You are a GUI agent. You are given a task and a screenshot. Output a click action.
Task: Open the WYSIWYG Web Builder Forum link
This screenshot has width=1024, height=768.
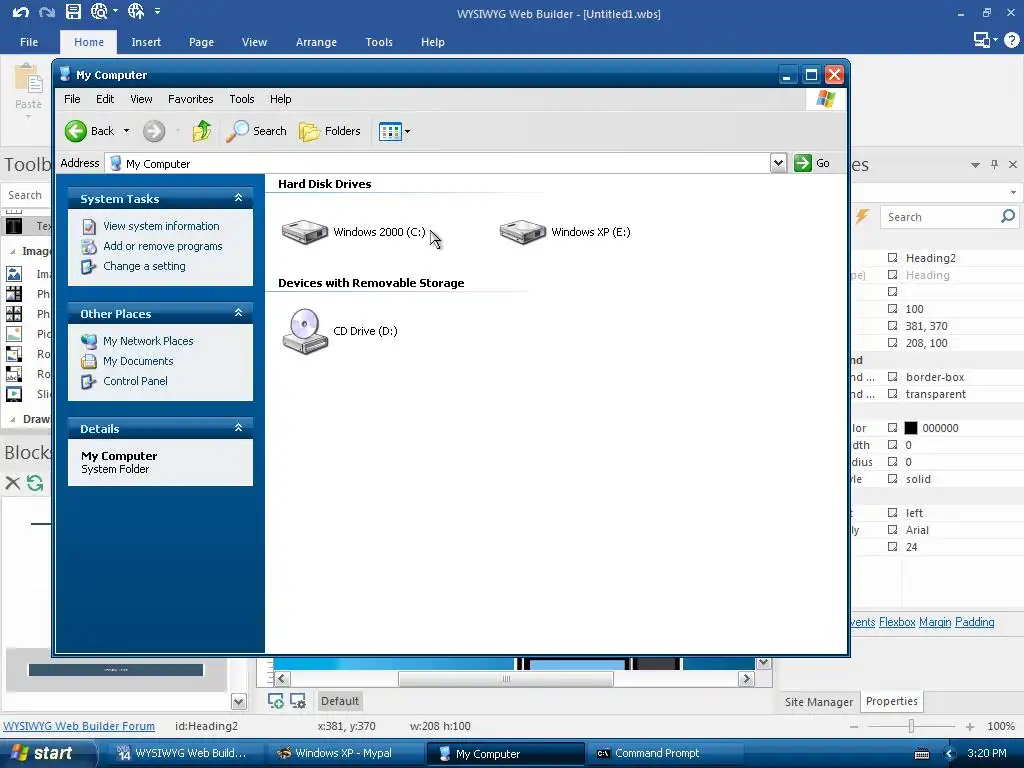click(79, 726)
